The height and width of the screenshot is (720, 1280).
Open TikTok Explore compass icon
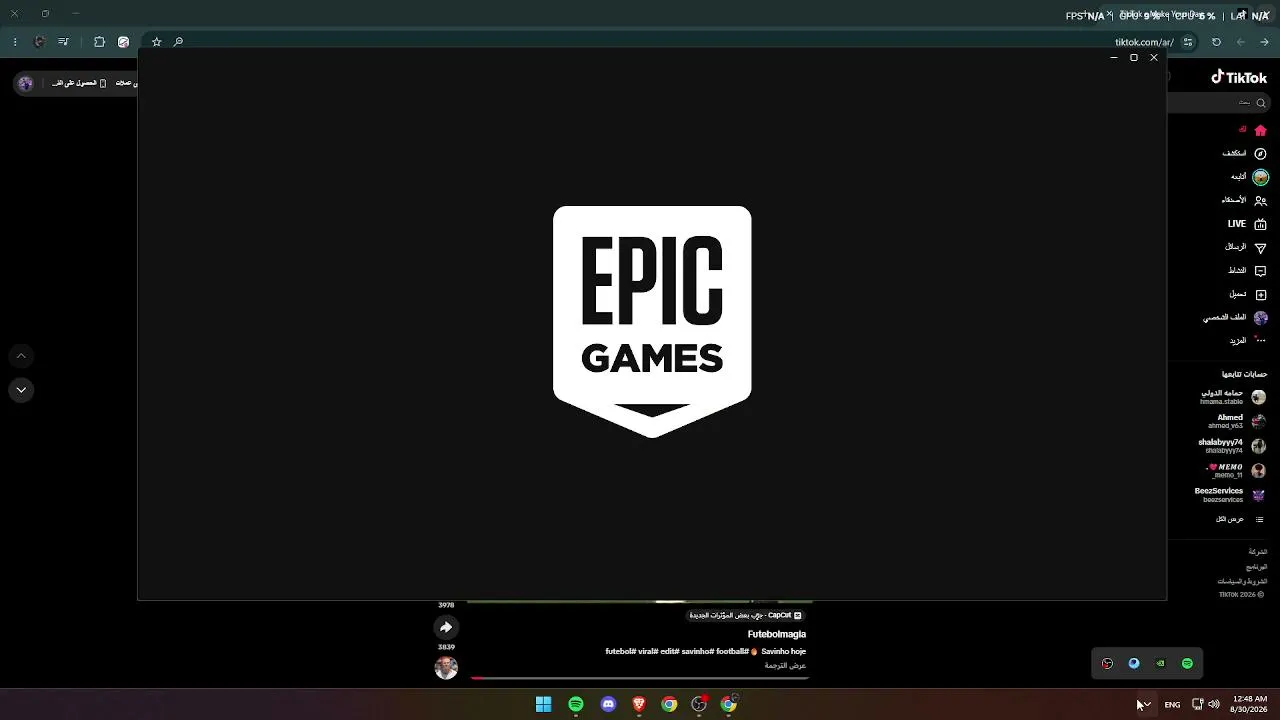tap(1260, 154)
